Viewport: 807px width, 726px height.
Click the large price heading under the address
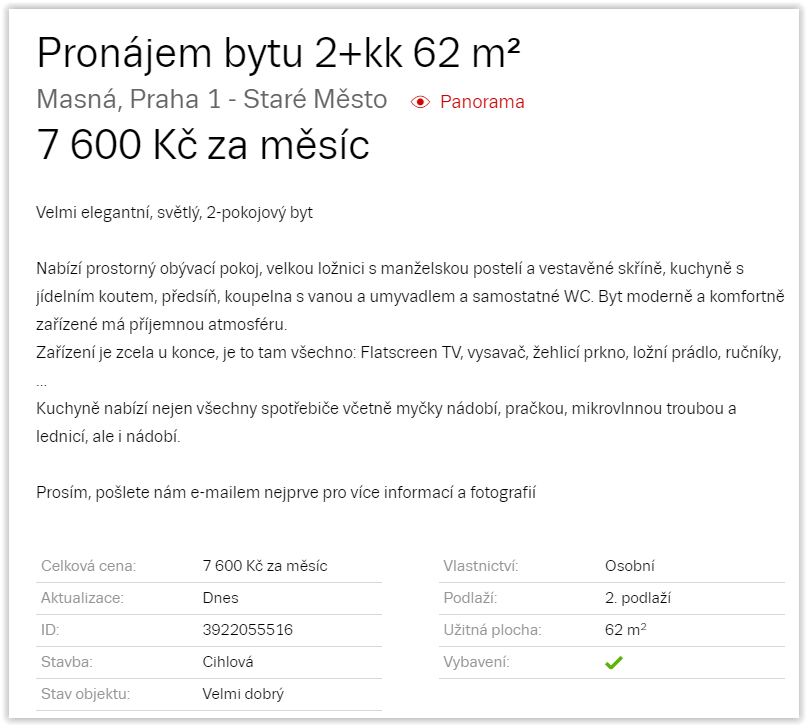(x=203, y=146)
